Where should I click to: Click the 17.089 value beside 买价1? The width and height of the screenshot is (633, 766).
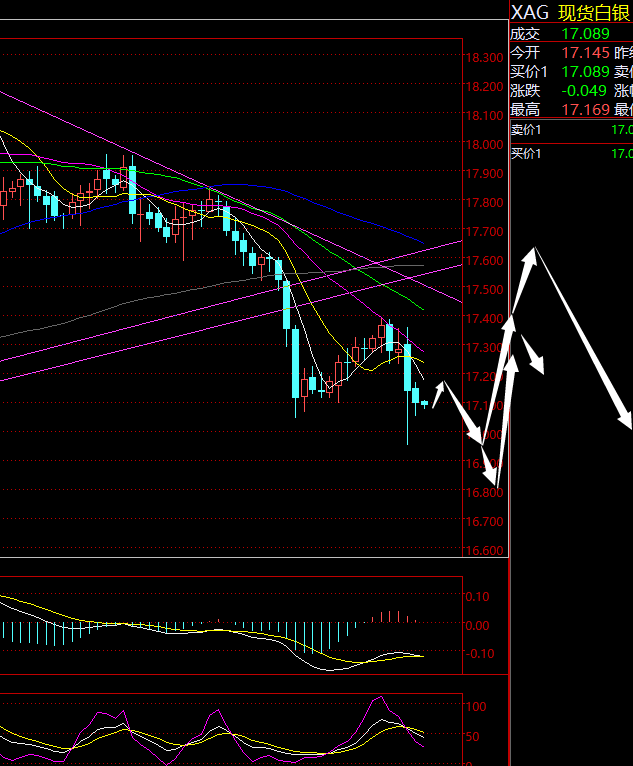tap(586, 72)
